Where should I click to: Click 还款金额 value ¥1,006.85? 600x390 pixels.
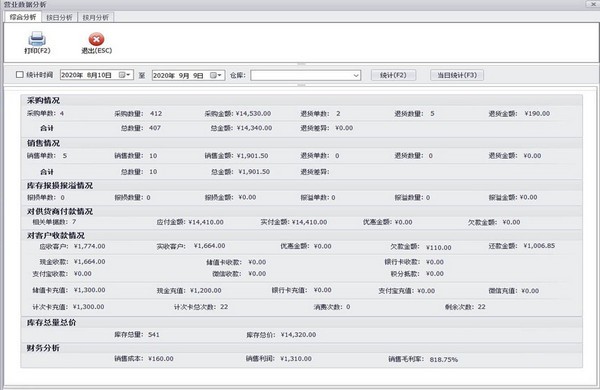click(x=539, y=246)
